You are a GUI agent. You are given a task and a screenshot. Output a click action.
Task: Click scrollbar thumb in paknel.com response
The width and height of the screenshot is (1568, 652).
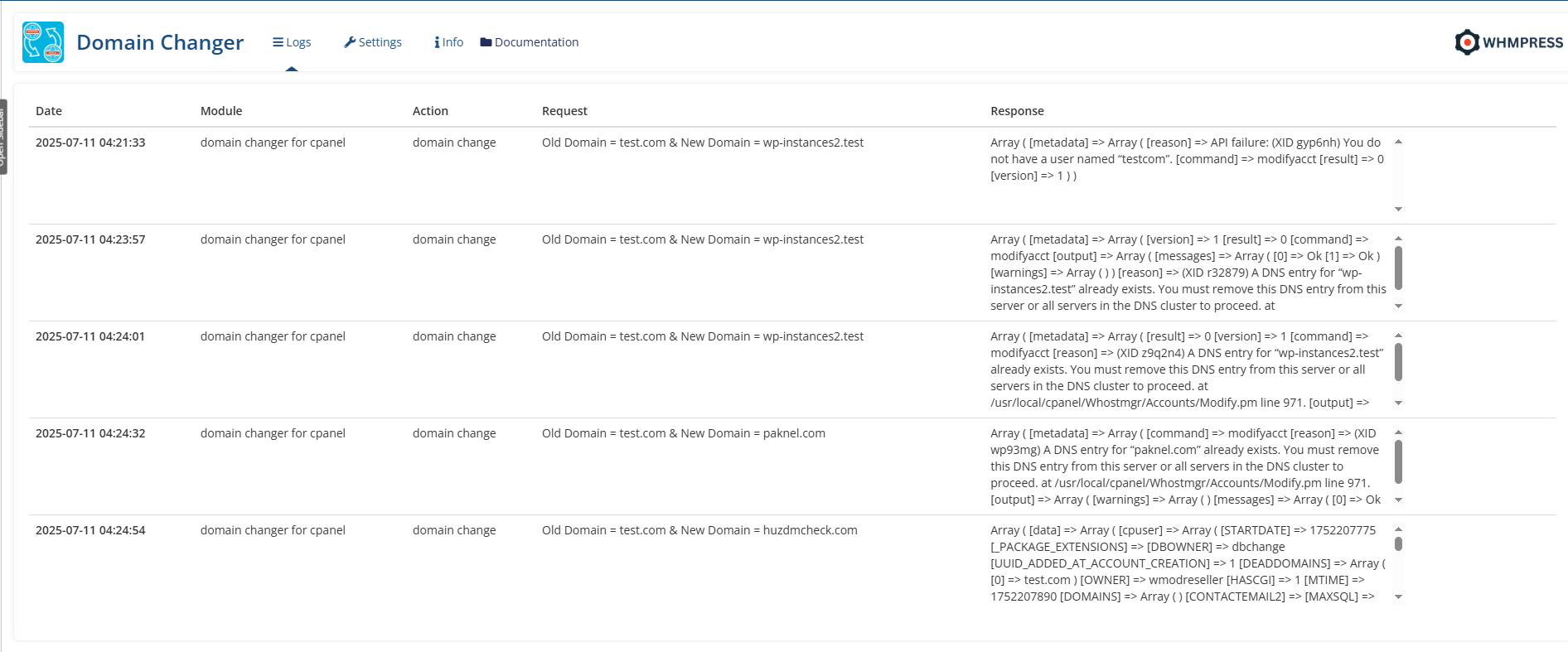point(1398,461)
